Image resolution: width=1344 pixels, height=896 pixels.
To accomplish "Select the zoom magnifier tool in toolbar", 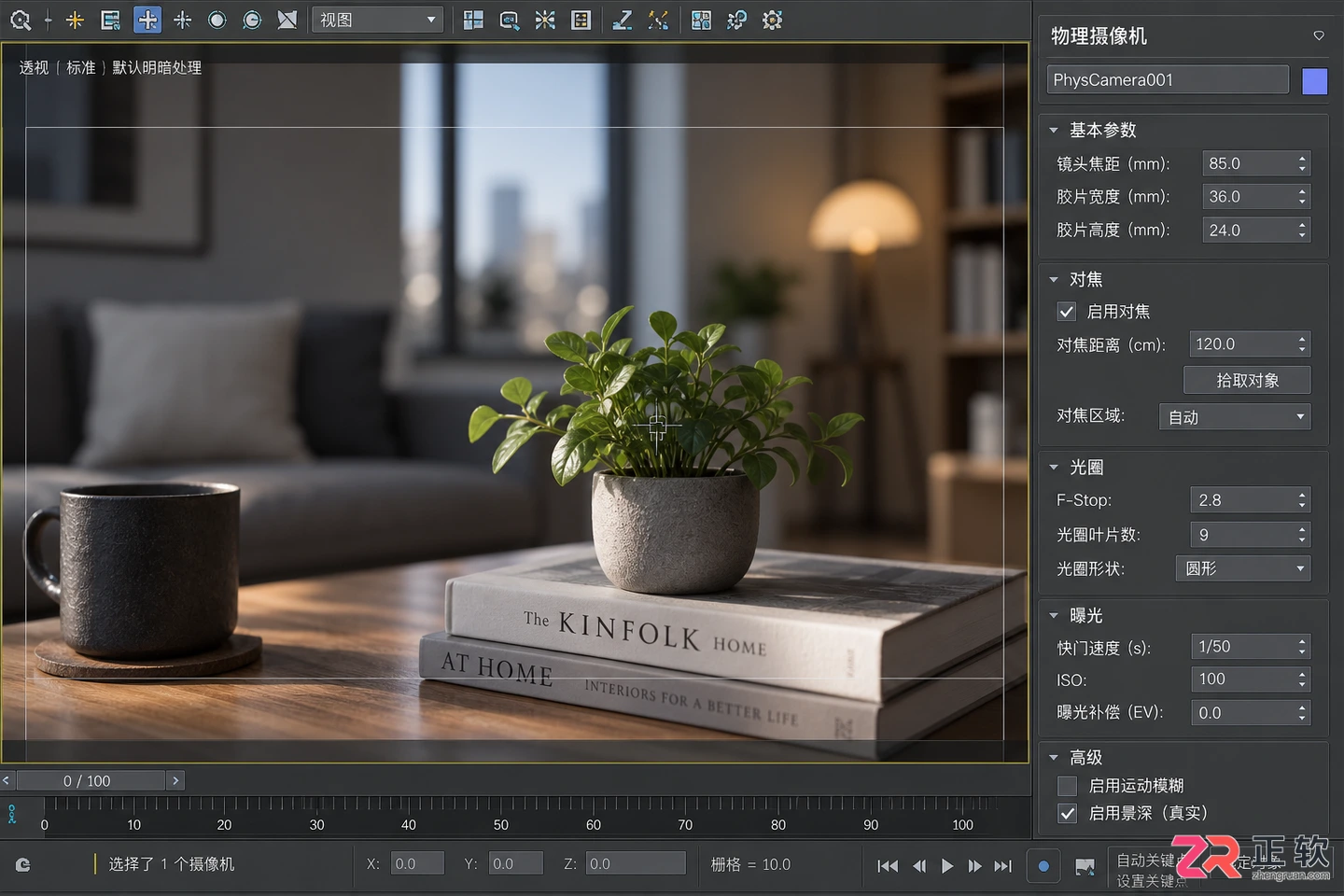I will click(20, 20).
